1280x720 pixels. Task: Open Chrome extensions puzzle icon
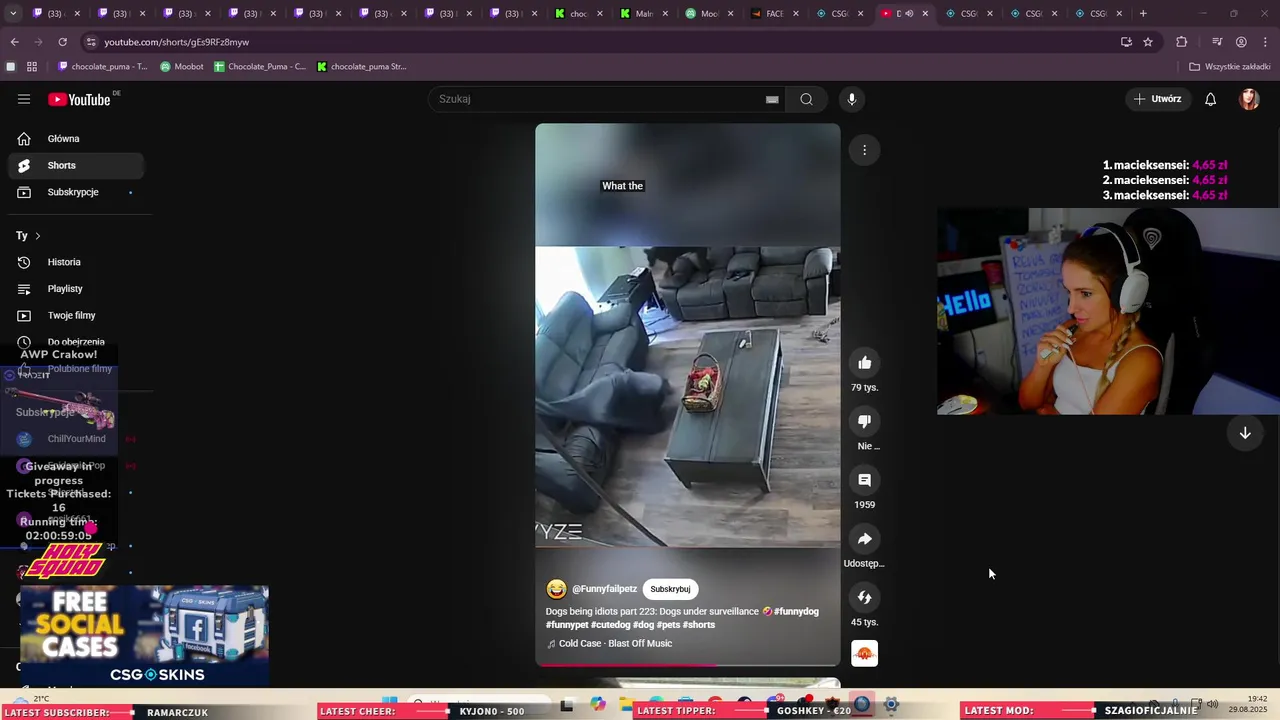pos(1181,42)
